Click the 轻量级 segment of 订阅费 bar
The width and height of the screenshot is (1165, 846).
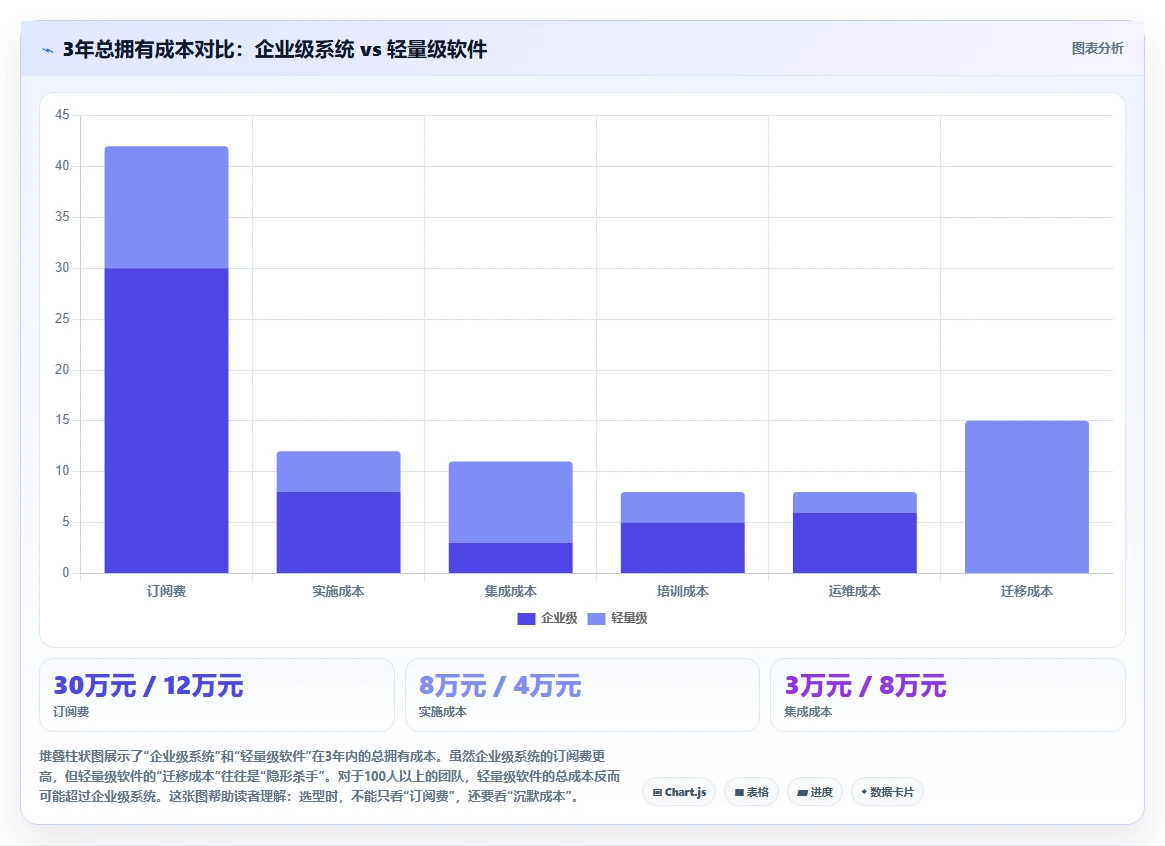(166, 207)
